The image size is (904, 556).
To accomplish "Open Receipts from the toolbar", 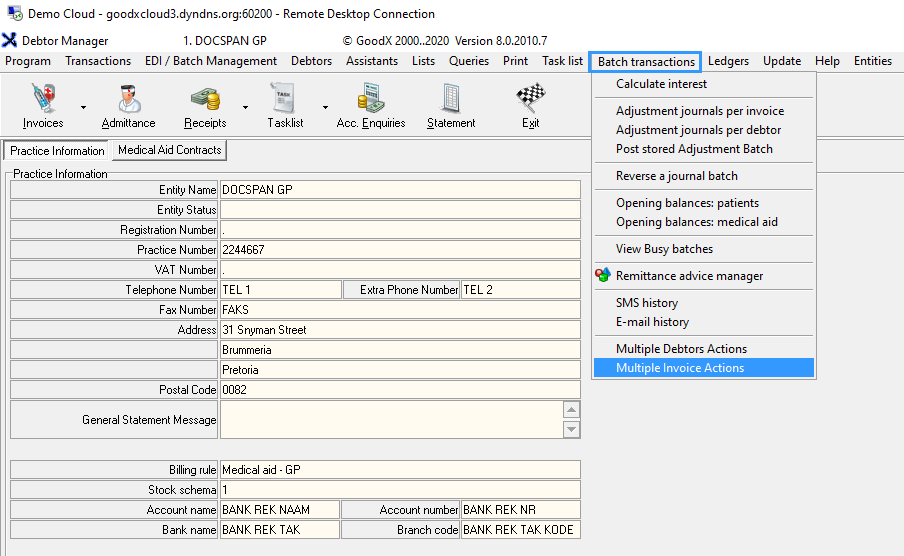I will pyautogui.click(x=205, y=105).
